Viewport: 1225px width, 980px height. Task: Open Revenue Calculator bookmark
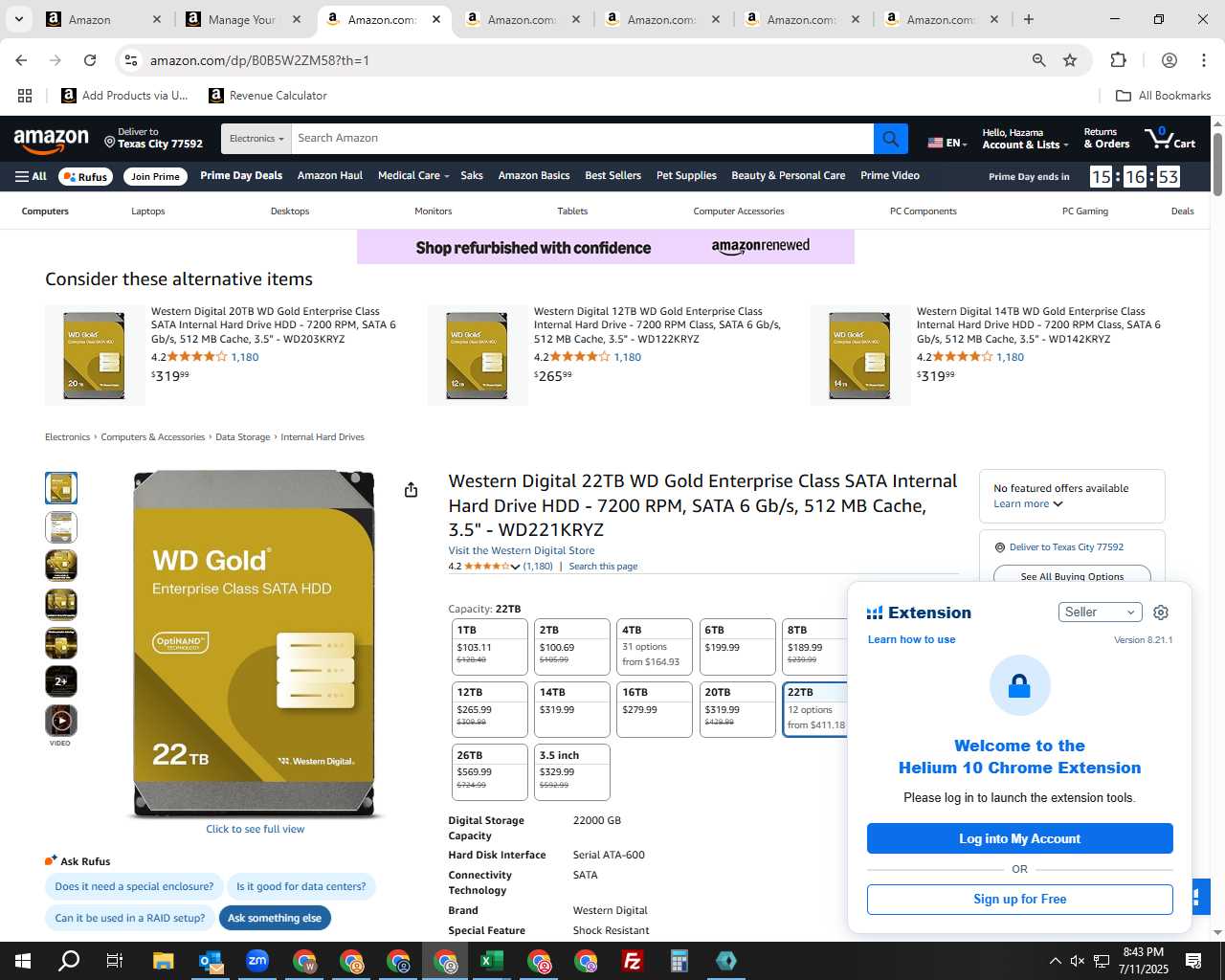tap(268, 96)
